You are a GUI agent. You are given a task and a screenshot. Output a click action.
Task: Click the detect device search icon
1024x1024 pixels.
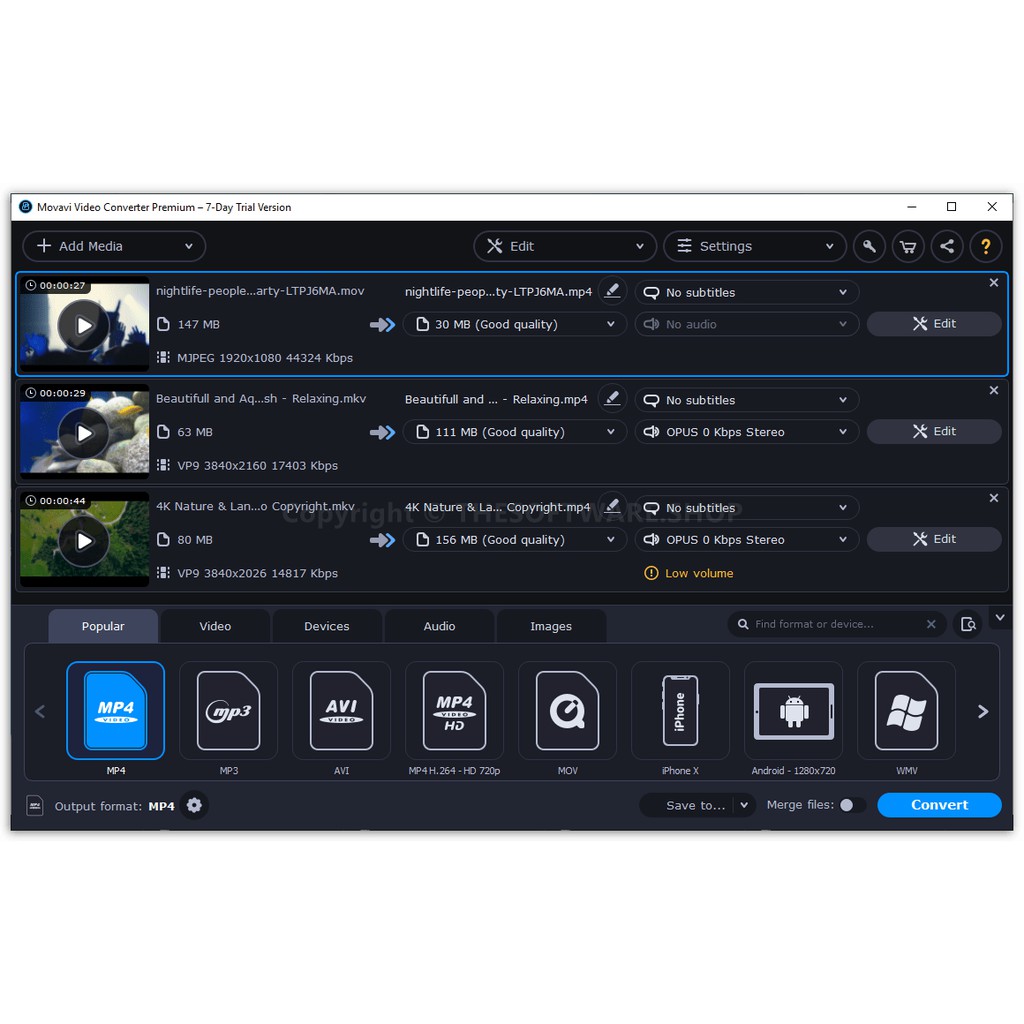[968, 624]
